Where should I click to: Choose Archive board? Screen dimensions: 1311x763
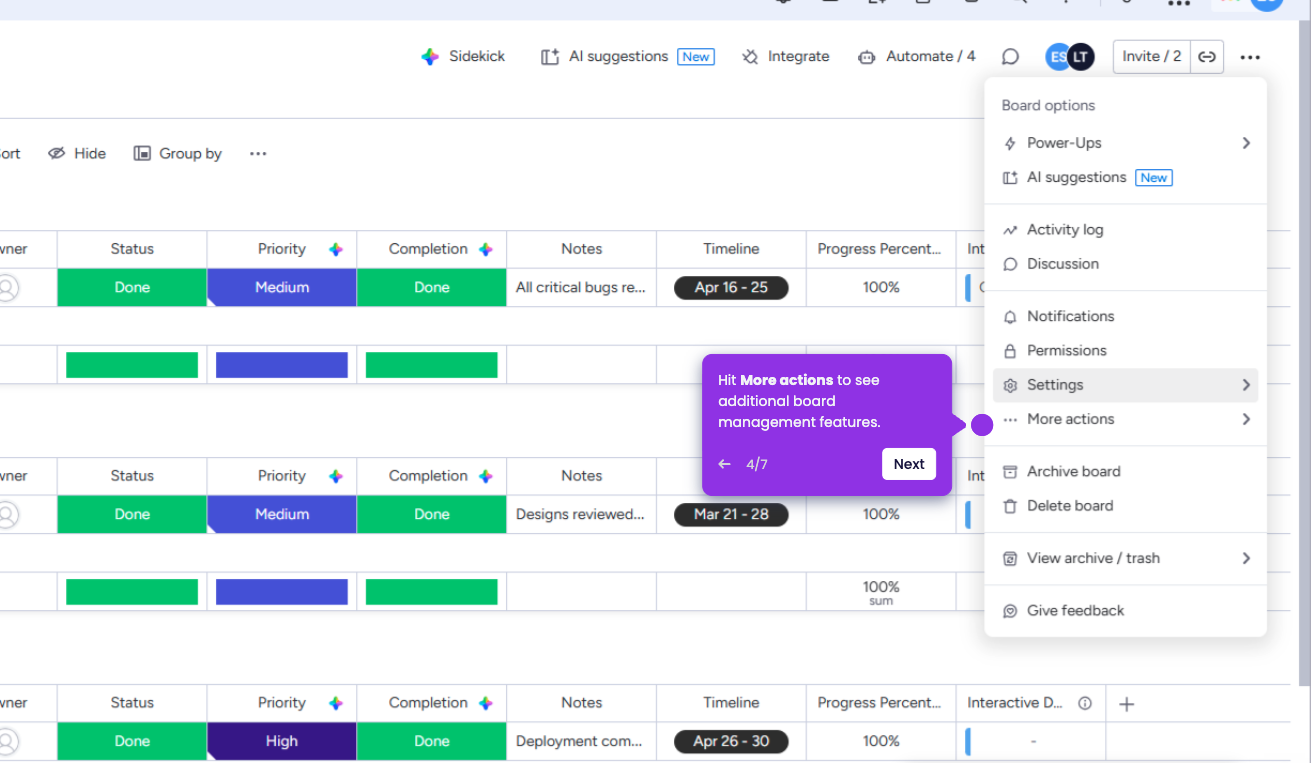click(1126, 472)
